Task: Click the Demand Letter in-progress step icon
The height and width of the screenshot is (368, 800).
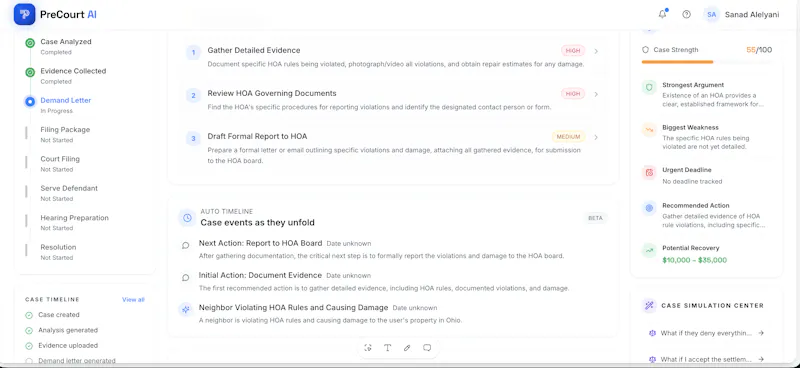Action: click(30, 102)
